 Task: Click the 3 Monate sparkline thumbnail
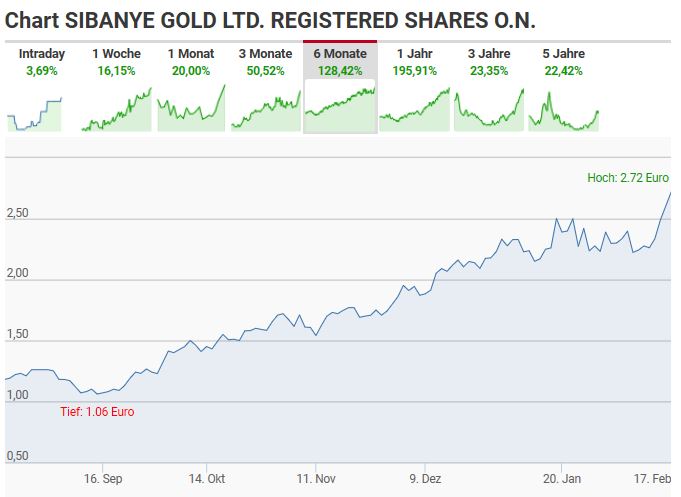(x=265, y=109)
